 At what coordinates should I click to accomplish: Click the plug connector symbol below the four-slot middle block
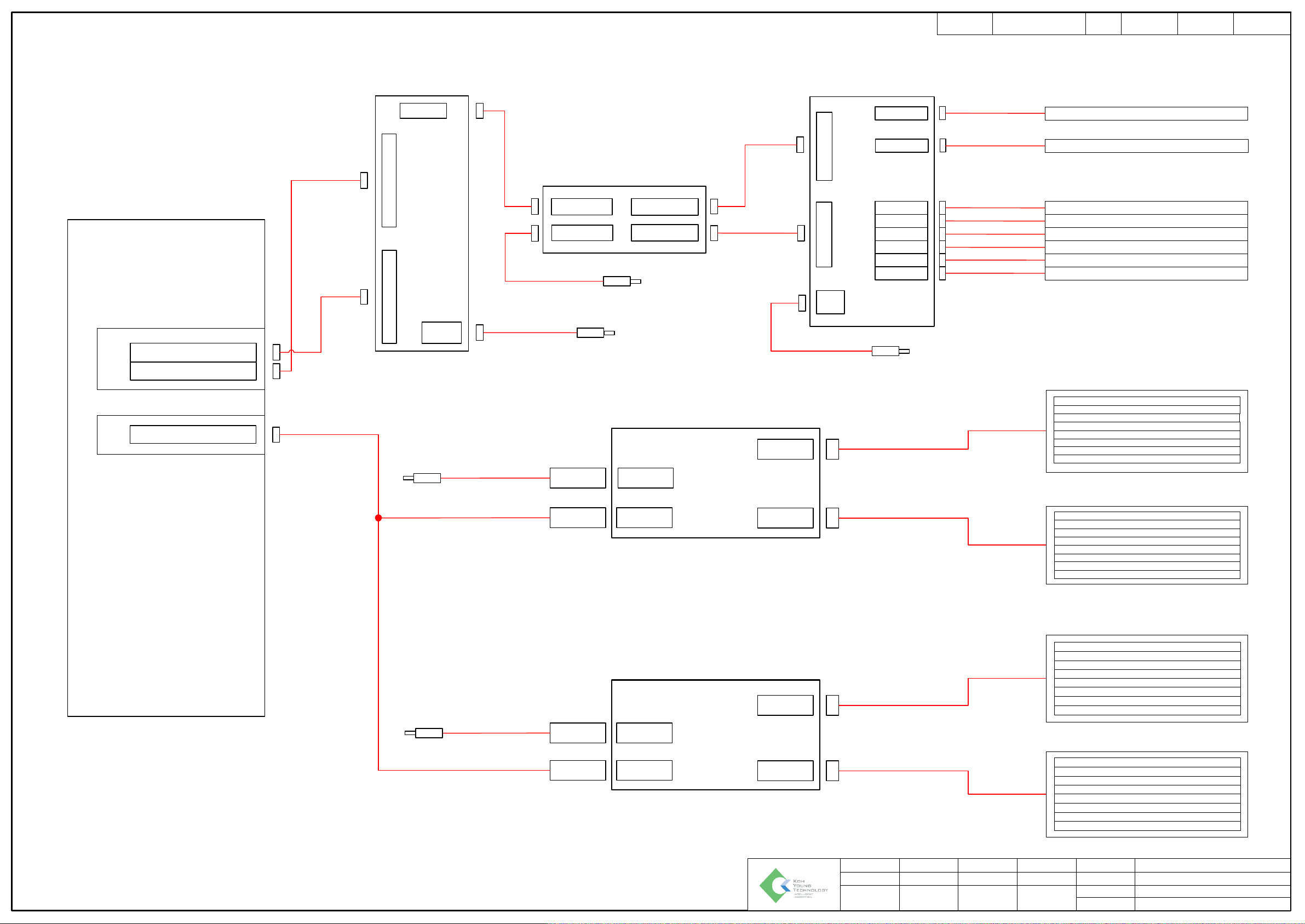(x=620, y=281)
